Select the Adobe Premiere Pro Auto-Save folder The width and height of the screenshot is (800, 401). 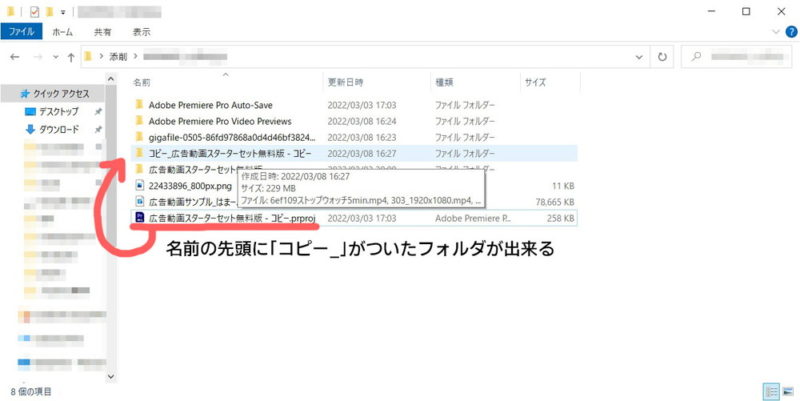coord(210,104)
